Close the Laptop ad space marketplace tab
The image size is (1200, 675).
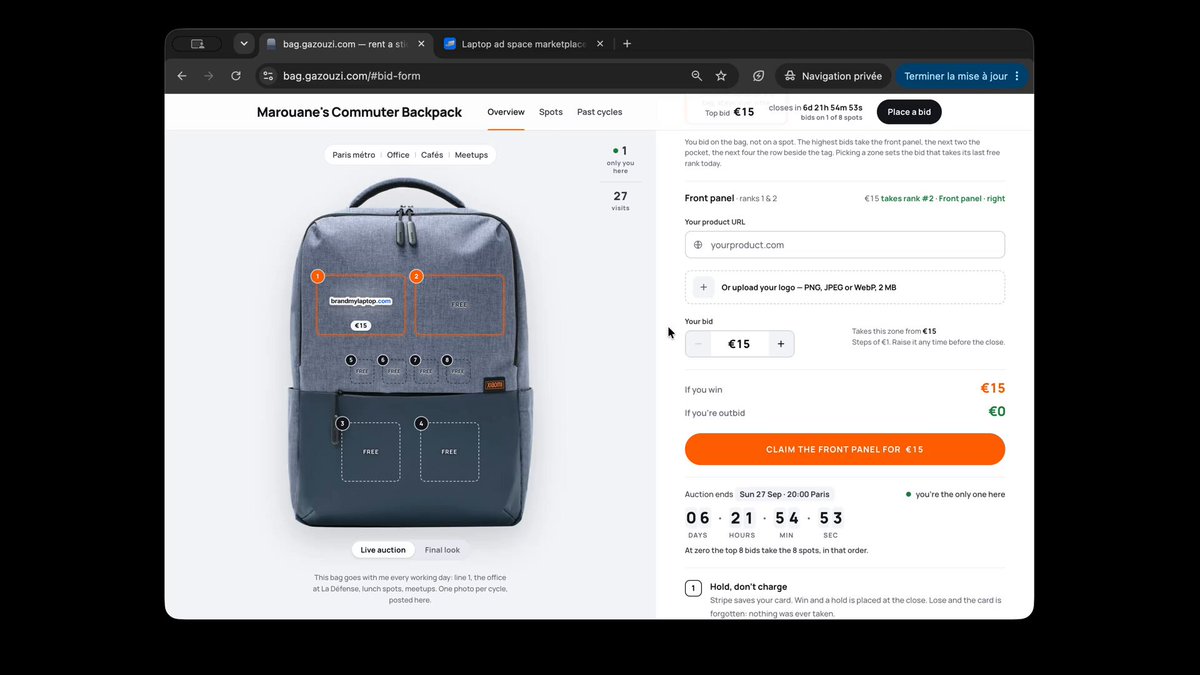[598, 44]
